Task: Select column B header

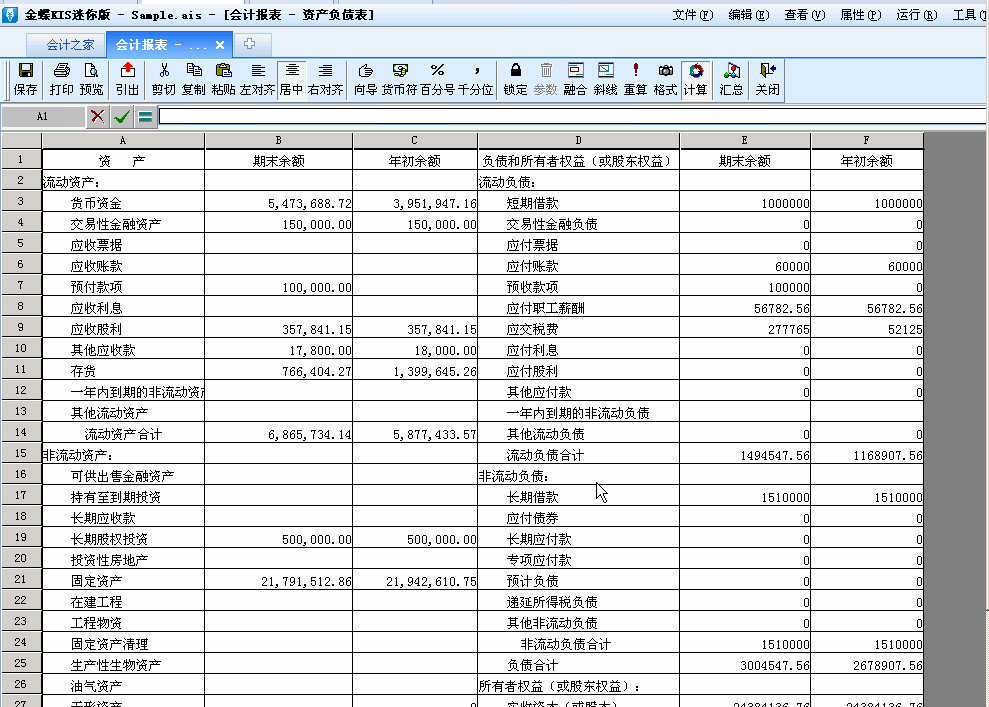Action: coord(278,141)
